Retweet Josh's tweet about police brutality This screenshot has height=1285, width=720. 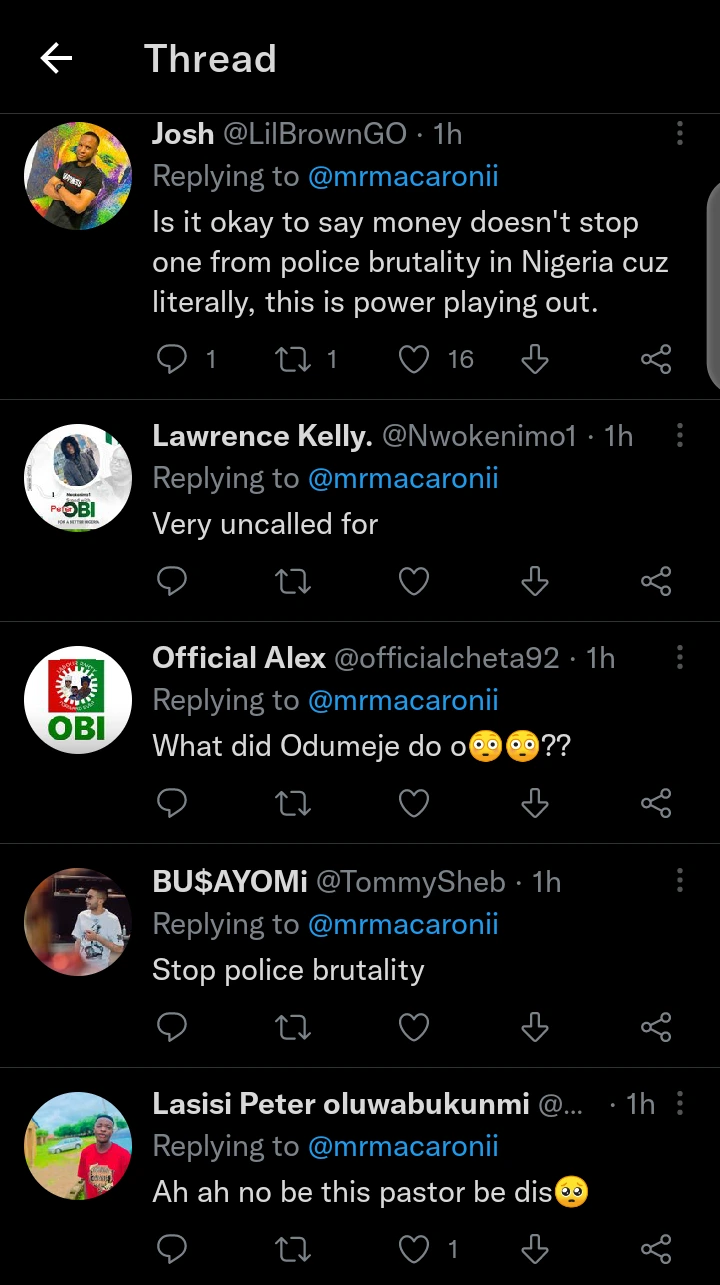[x=293, y=359]
